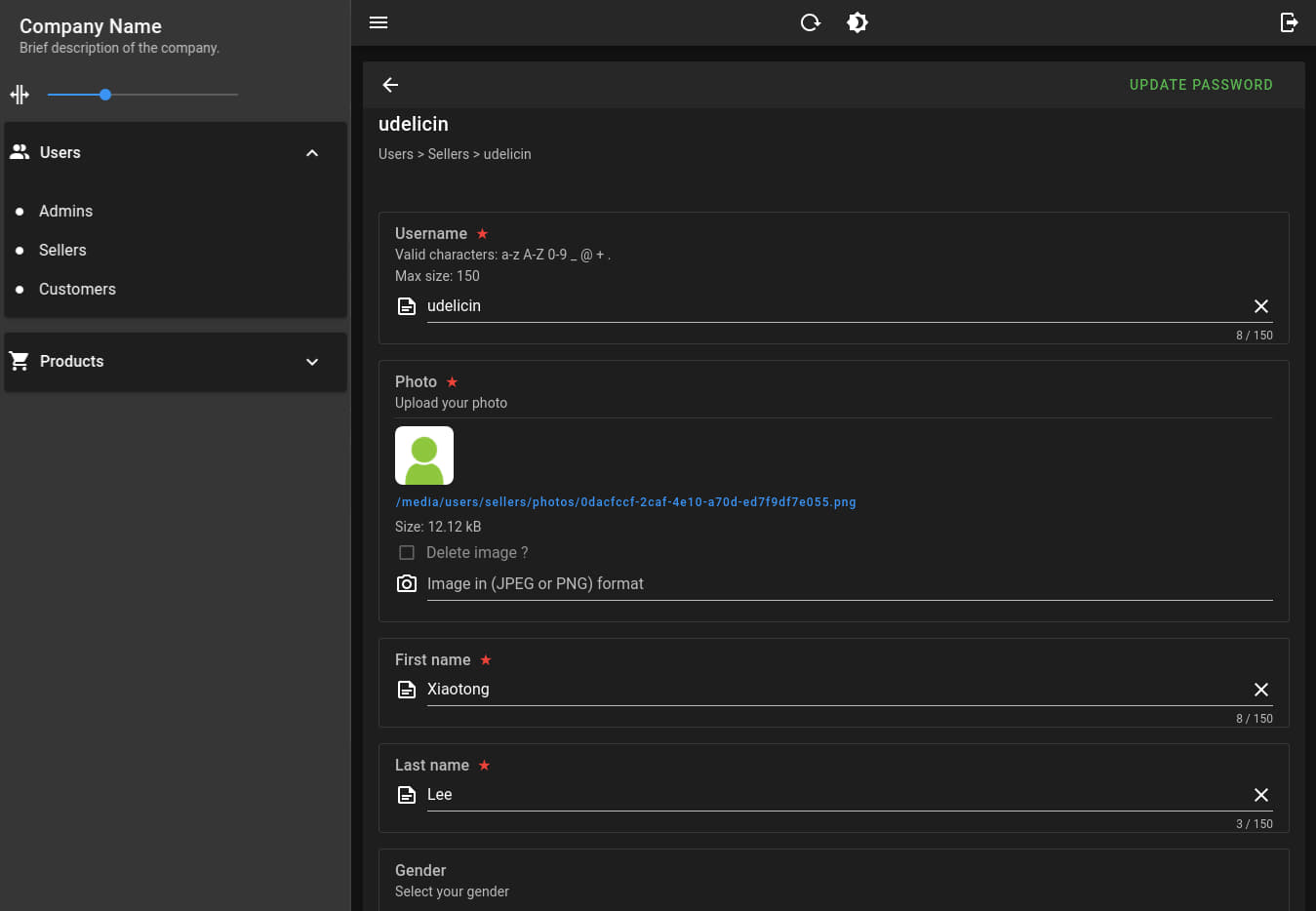Screen dimensions: 1316x911
Task: Click the sidebar width slider handle
Action: click(x=105, y=95)
